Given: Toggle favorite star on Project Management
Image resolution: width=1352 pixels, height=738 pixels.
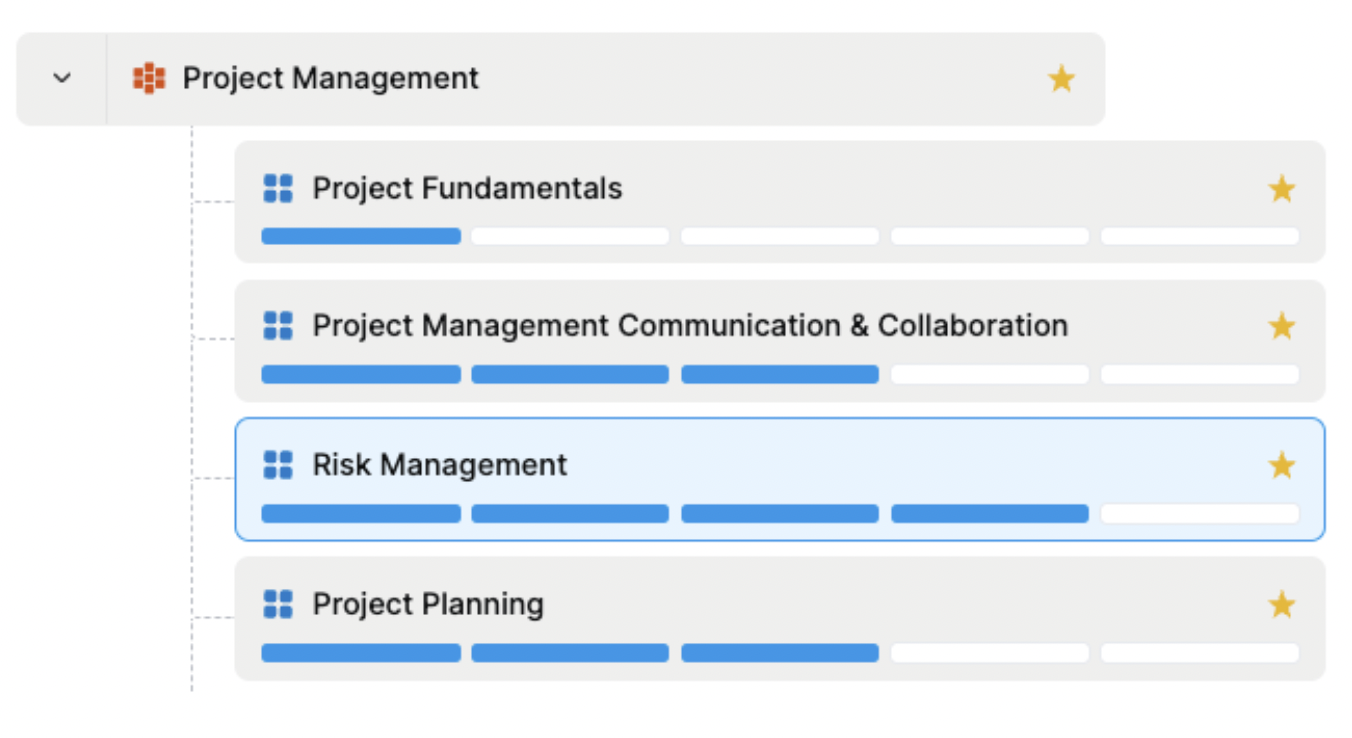Looking at the screenshot, I should 1061,79.
